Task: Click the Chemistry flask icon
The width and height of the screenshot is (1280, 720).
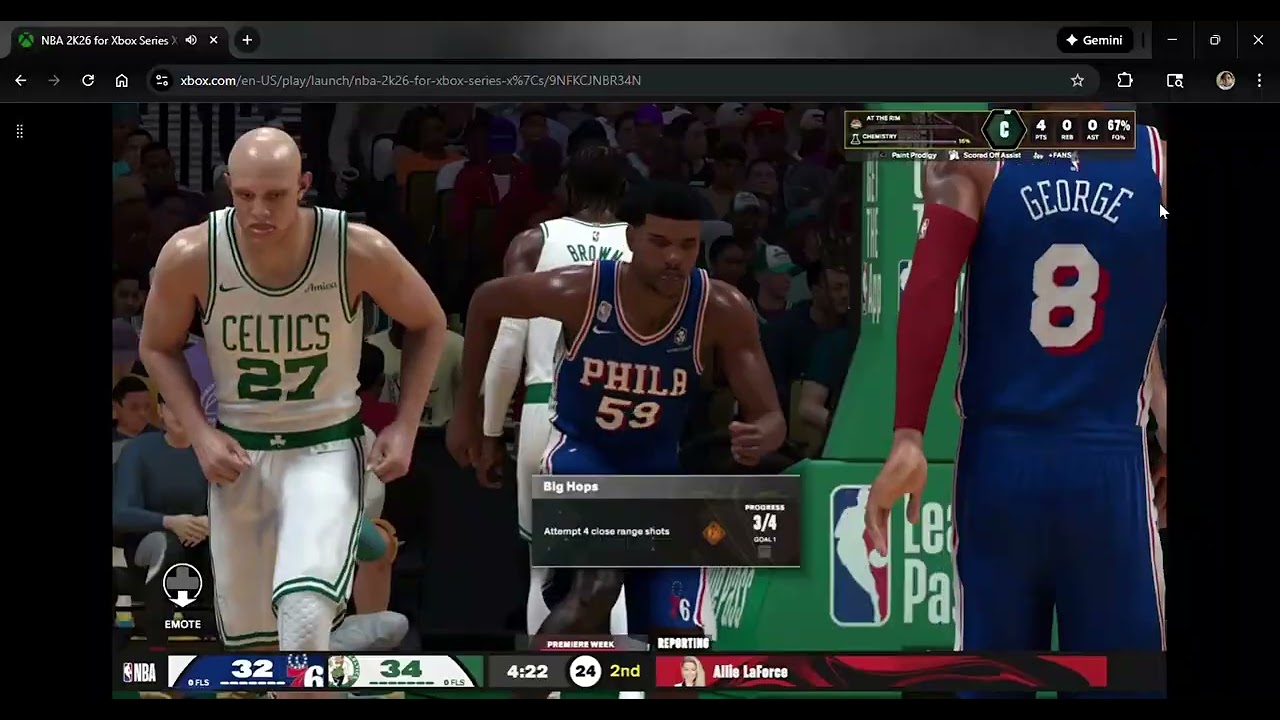Action: 855,138
